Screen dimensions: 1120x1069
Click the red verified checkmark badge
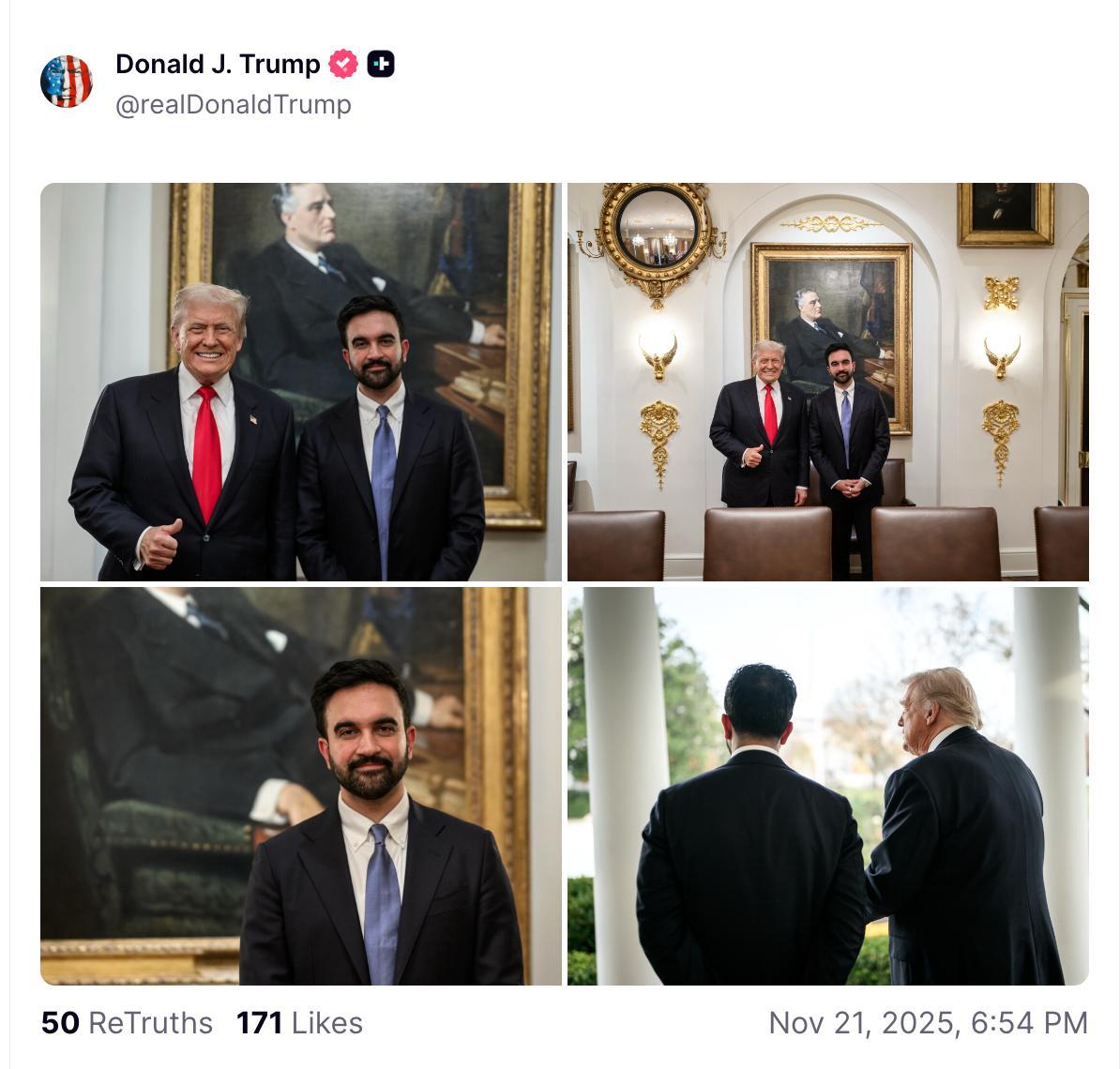click(343, 64)
